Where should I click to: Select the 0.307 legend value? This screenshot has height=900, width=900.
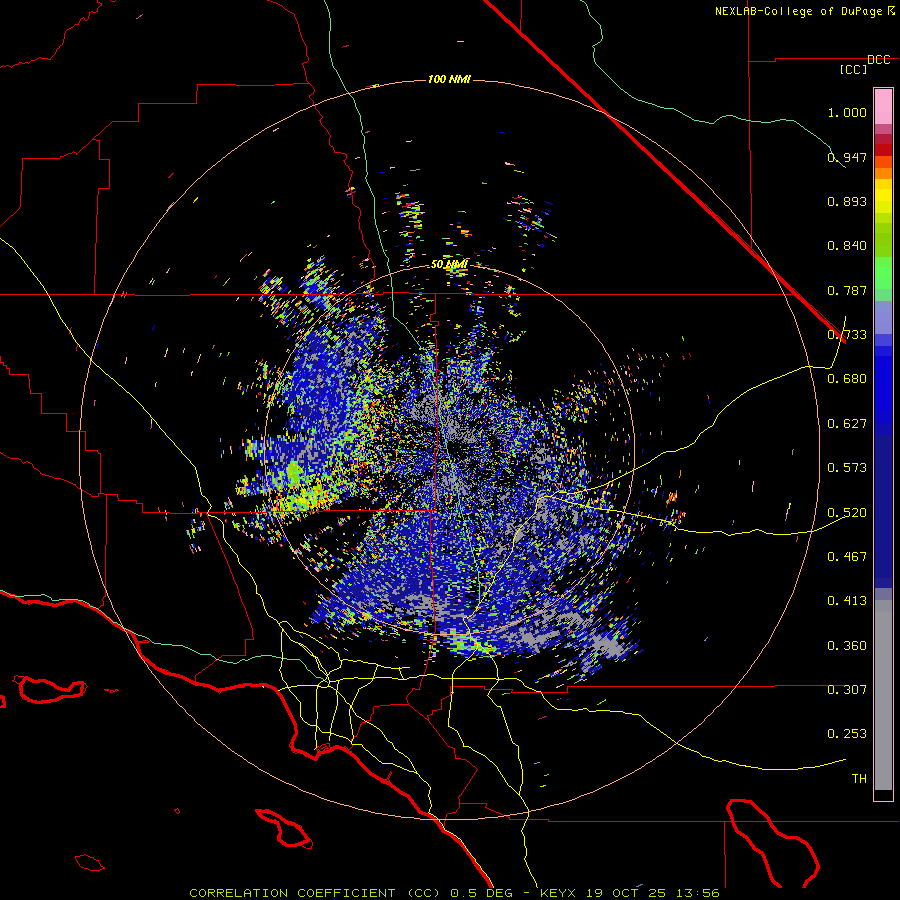(x=847, y=690)
